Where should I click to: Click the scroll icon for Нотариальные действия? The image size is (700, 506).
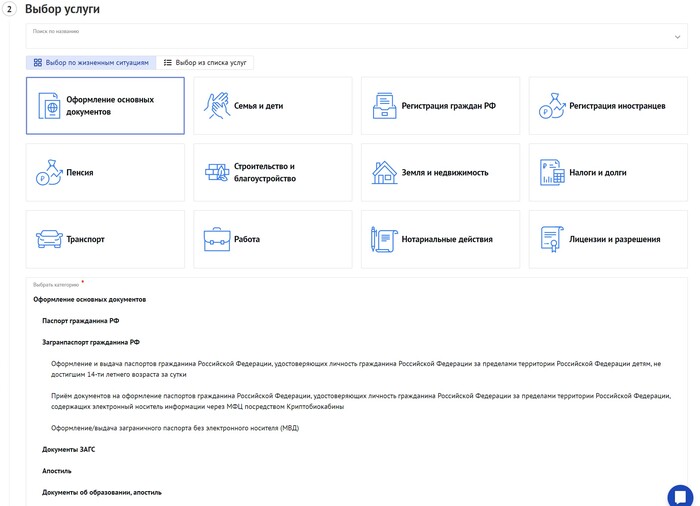[384, 239]
